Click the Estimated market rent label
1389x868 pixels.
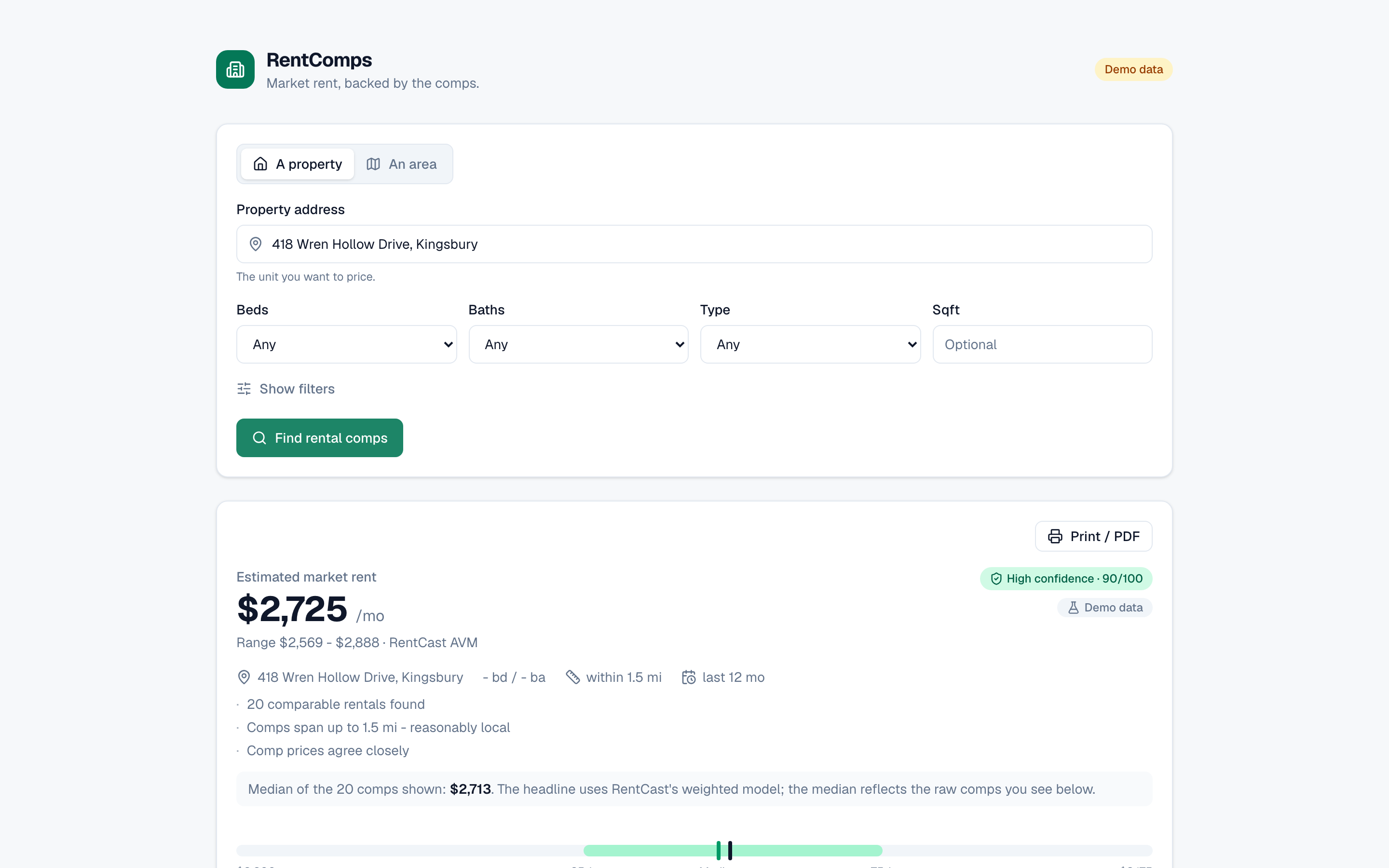tap(307, 577)
